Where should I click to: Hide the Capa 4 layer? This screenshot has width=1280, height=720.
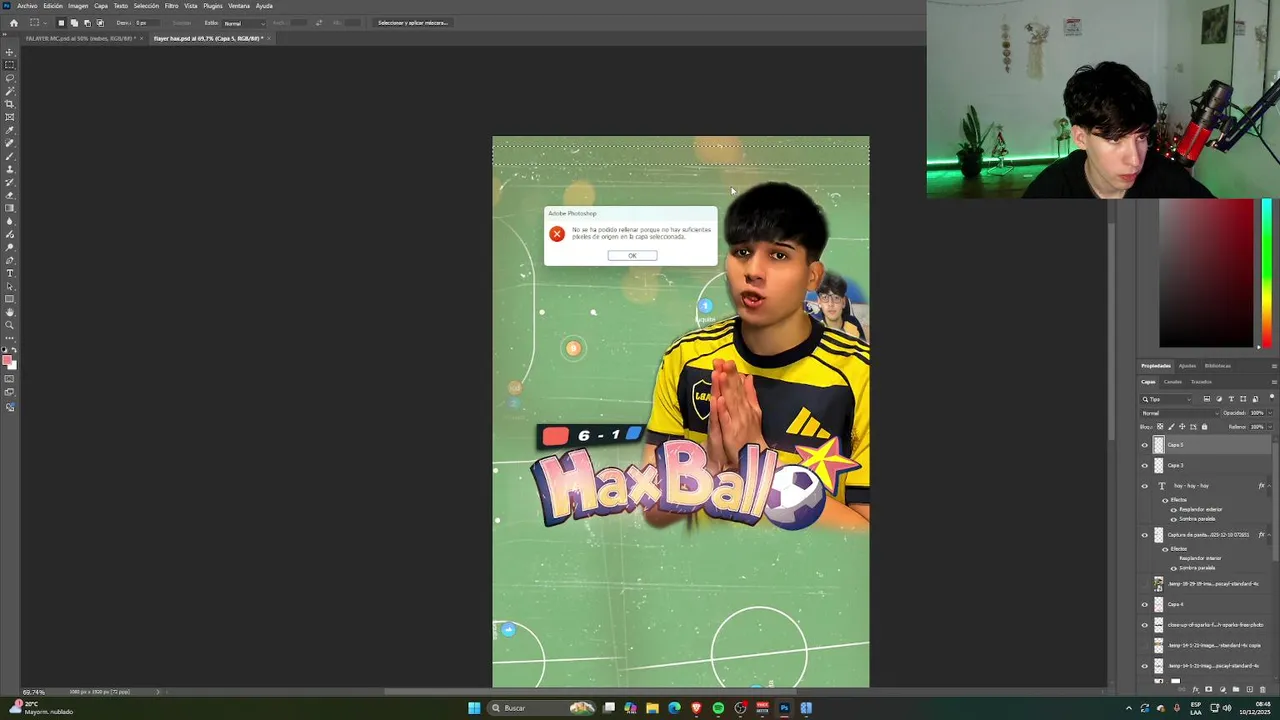coord(1145,604)
